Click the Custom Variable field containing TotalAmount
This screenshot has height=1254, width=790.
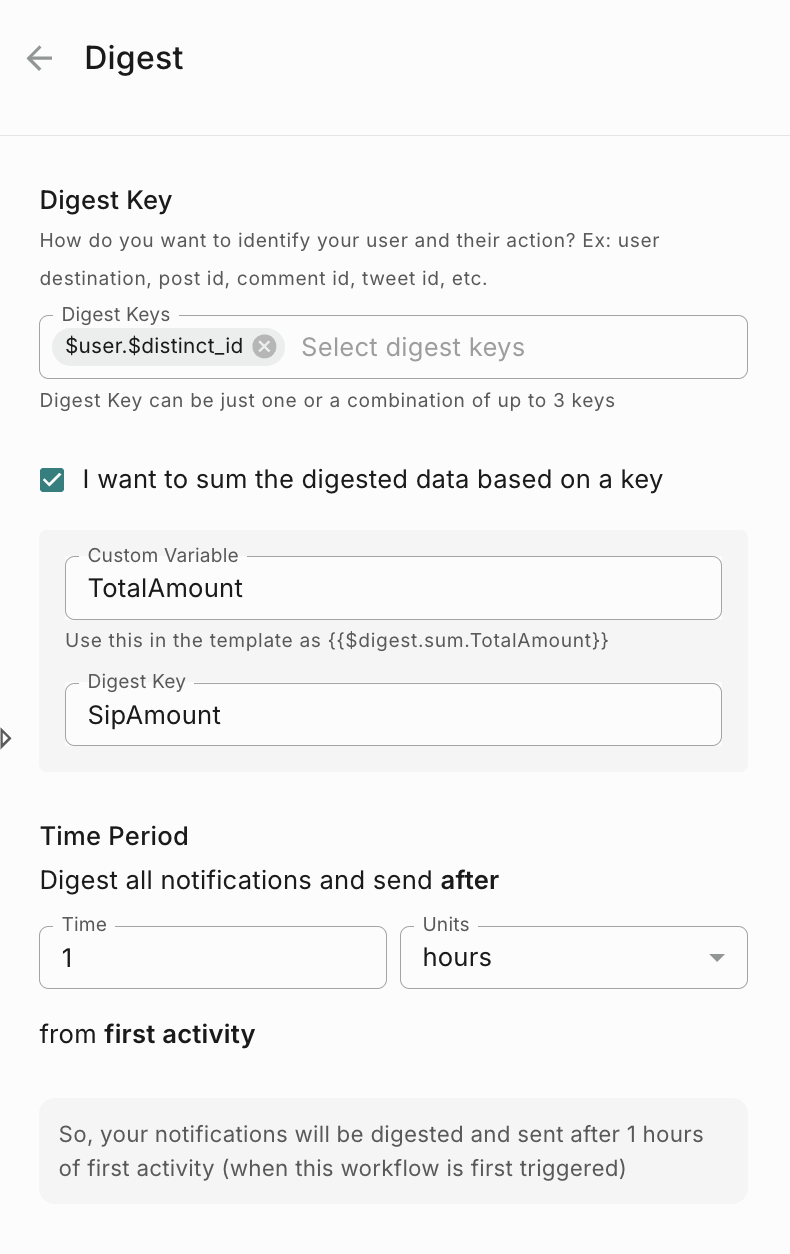pos(392,588)
